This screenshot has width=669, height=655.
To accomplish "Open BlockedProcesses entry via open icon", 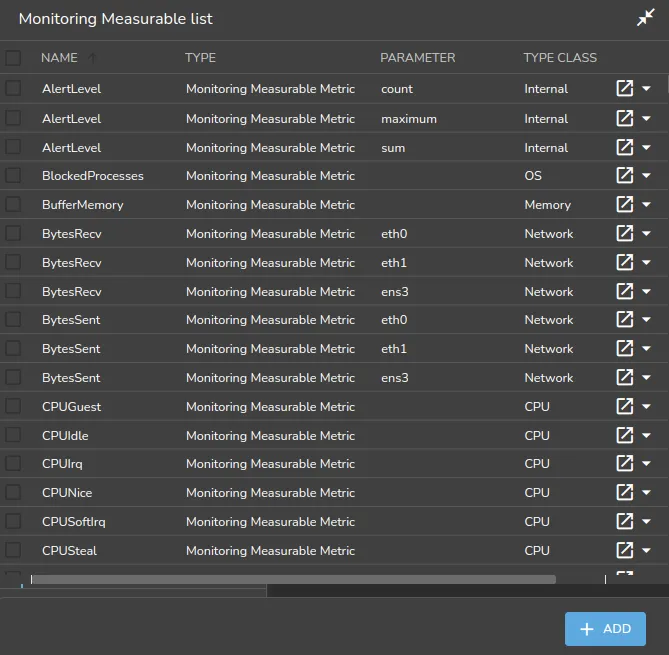I will 625,175.
